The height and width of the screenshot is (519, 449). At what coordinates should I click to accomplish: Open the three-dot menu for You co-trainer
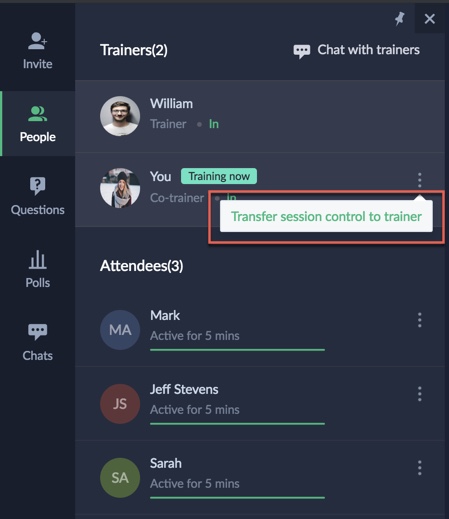(420, 180)
